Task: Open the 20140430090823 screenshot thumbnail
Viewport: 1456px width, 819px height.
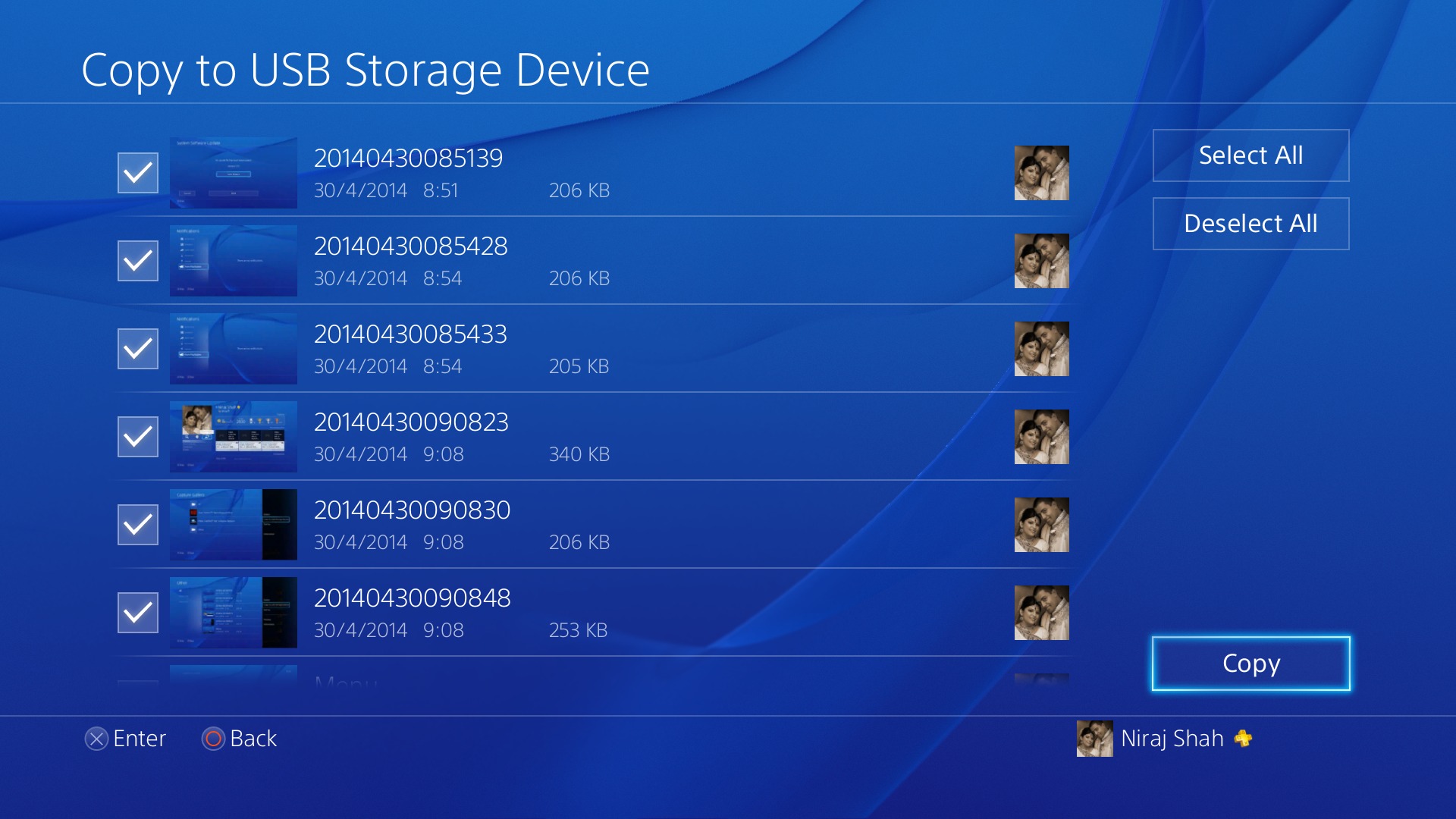Action: pyautogui.click(x=234, y=437)
